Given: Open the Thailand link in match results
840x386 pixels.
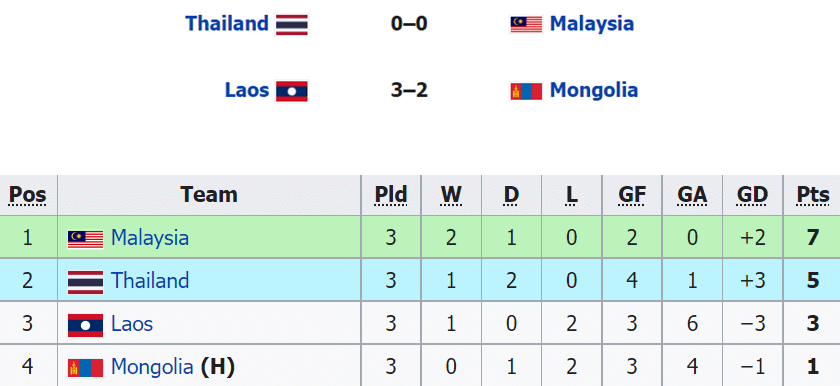Looking at the screenshot, I should click(227, 24).
